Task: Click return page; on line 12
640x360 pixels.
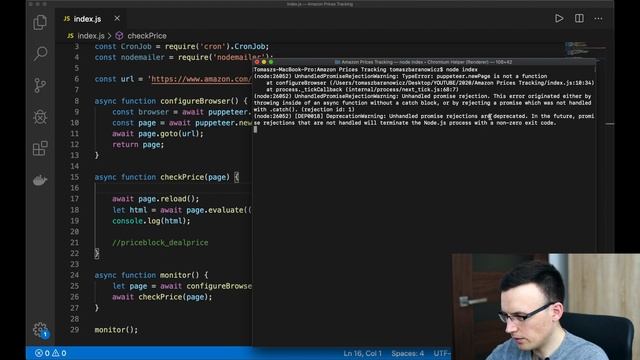Action: point(138,144)
